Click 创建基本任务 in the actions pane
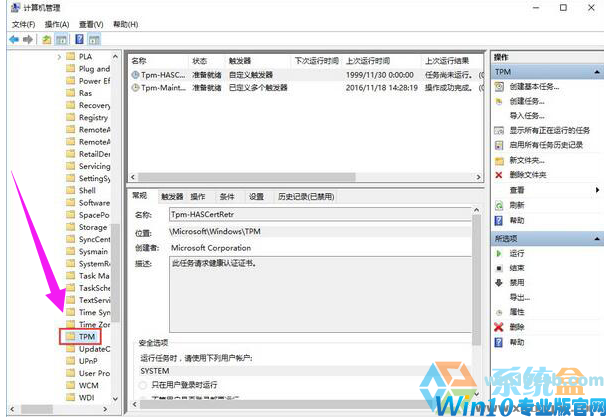The image size is (612, 420). [x=534, y=87]
